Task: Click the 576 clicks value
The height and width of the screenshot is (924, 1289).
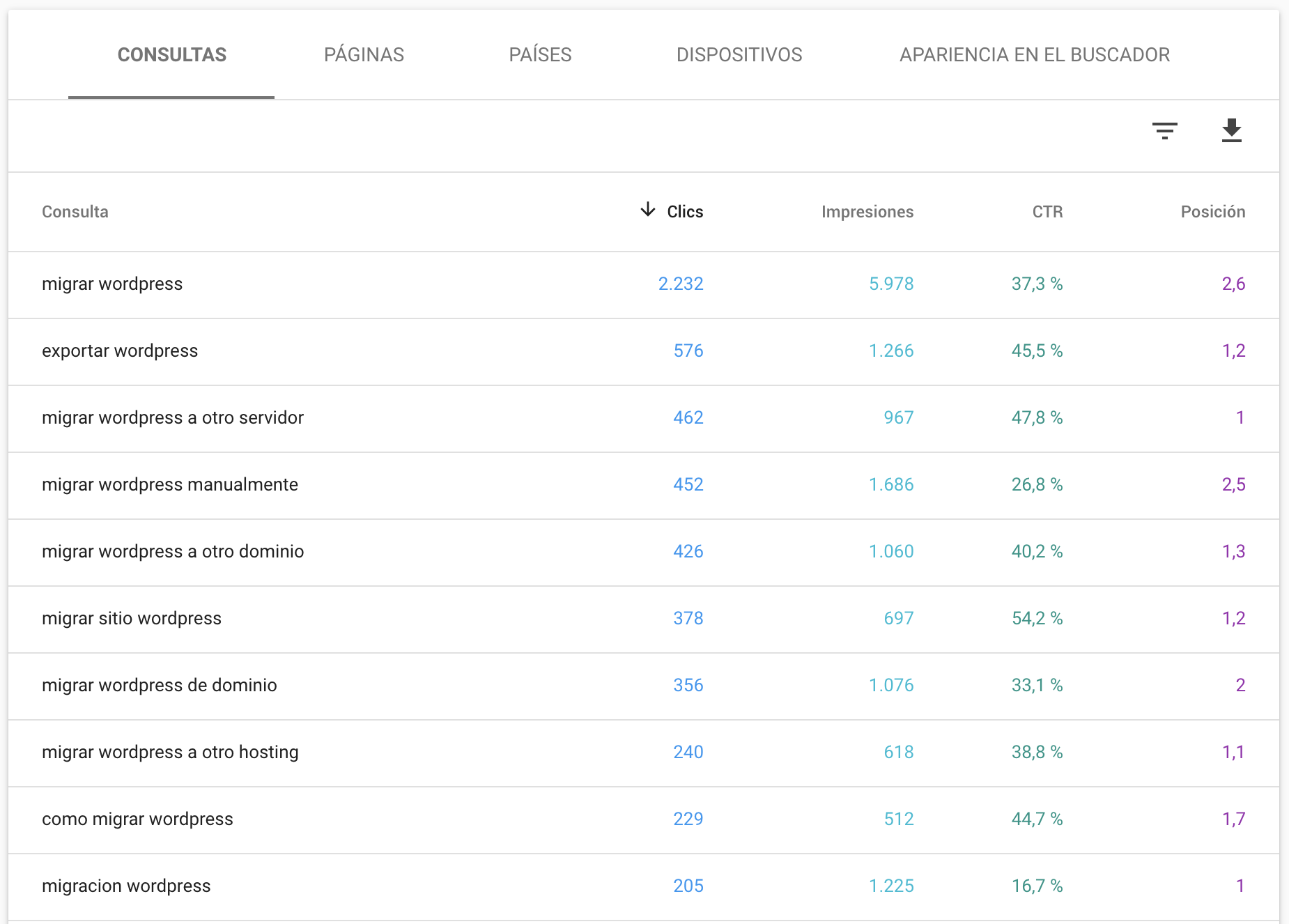Action: 688,351
